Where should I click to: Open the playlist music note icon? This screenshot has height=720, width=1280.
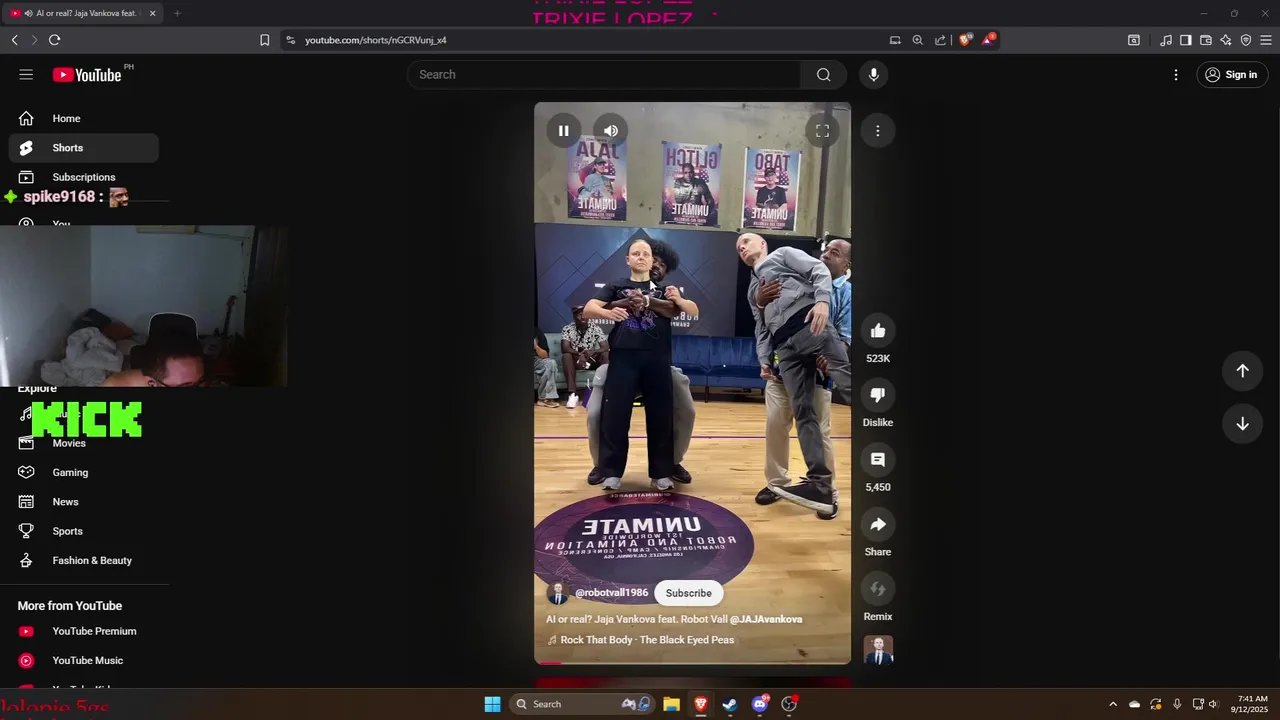(x=1166, y=40)
